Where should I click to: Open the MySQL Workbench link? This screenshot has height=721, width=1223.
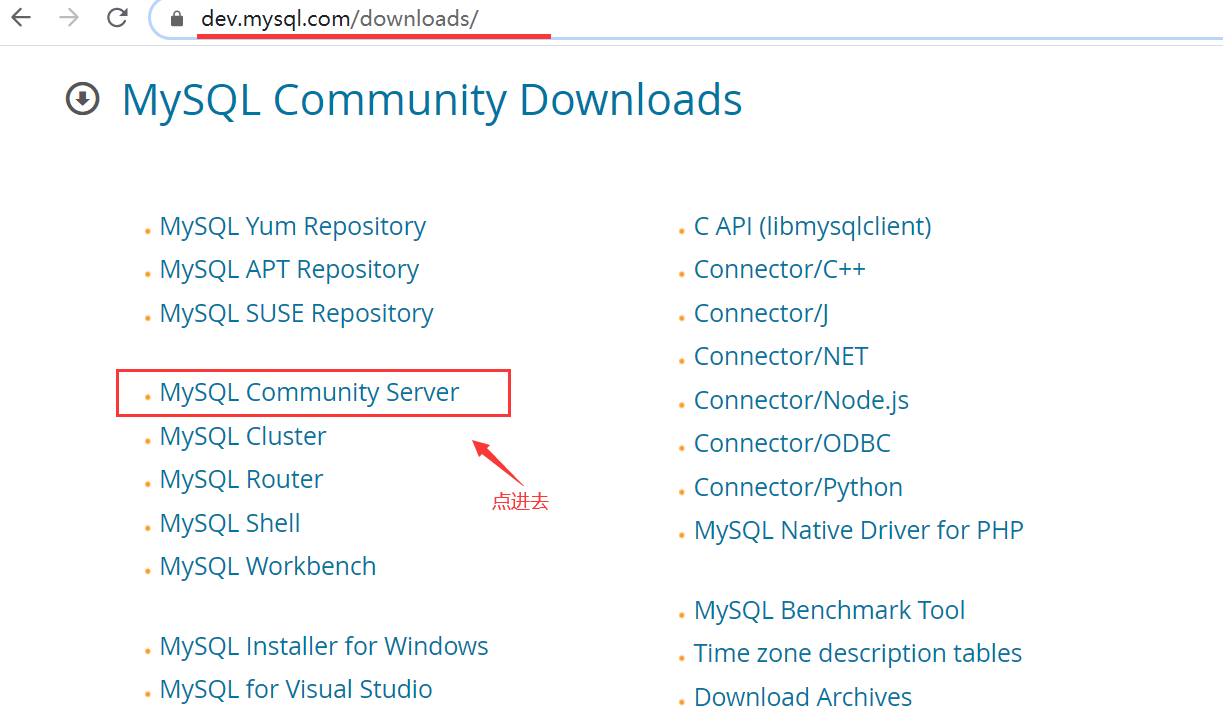coord(267,566)
